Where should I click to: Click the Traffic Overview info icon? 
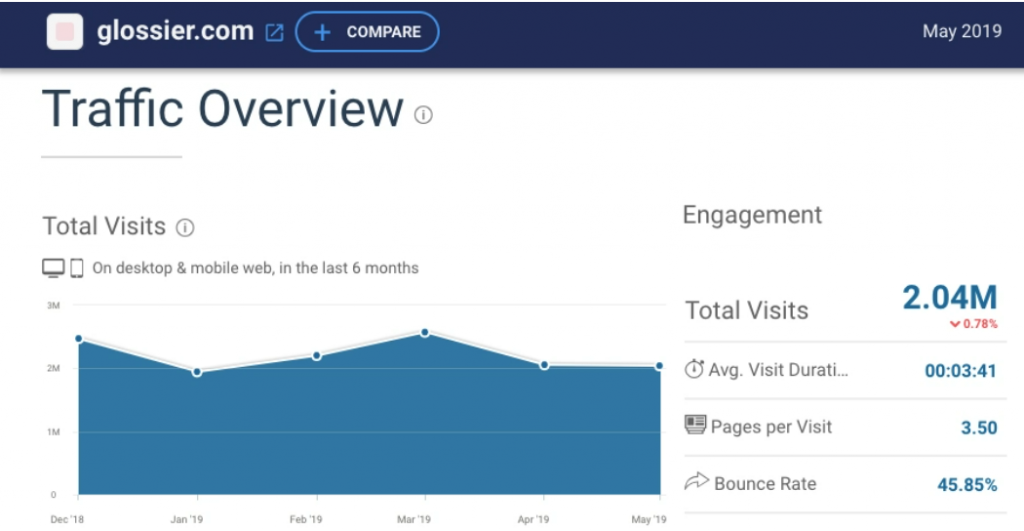(423, 115)
